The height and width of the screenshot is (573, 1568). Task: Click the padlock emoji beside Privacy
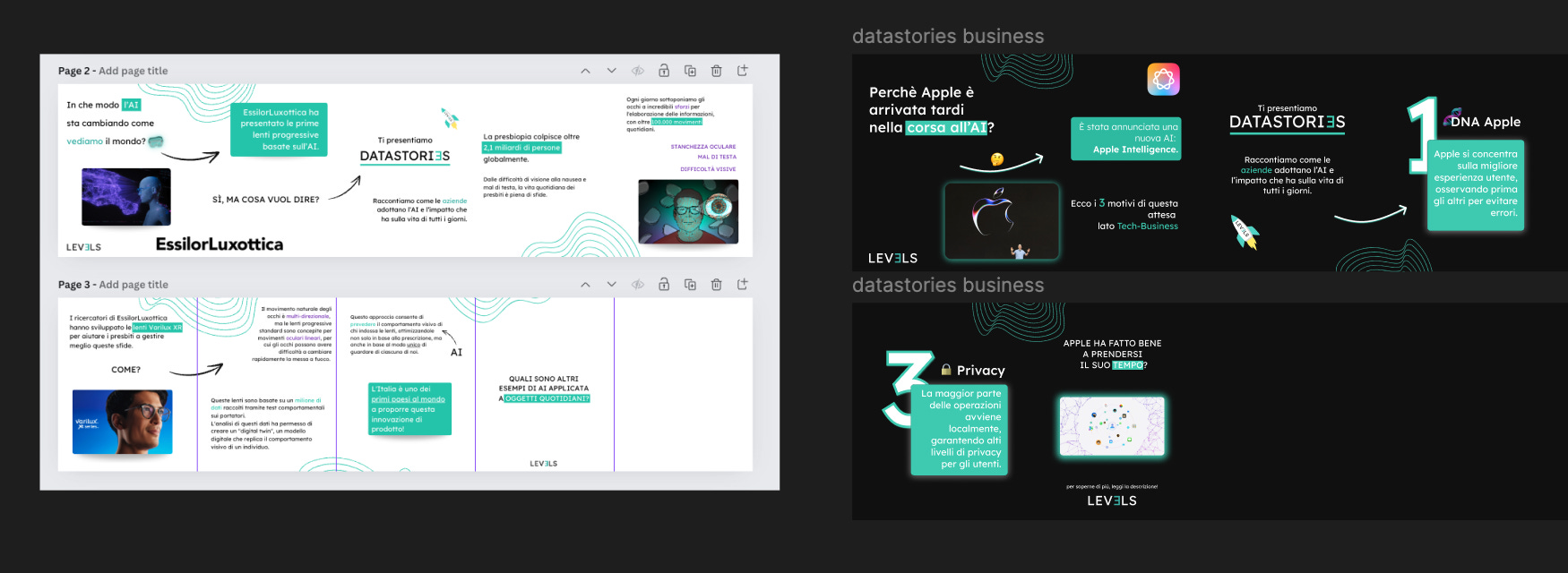pyautogui.click(x=946, y=370)
